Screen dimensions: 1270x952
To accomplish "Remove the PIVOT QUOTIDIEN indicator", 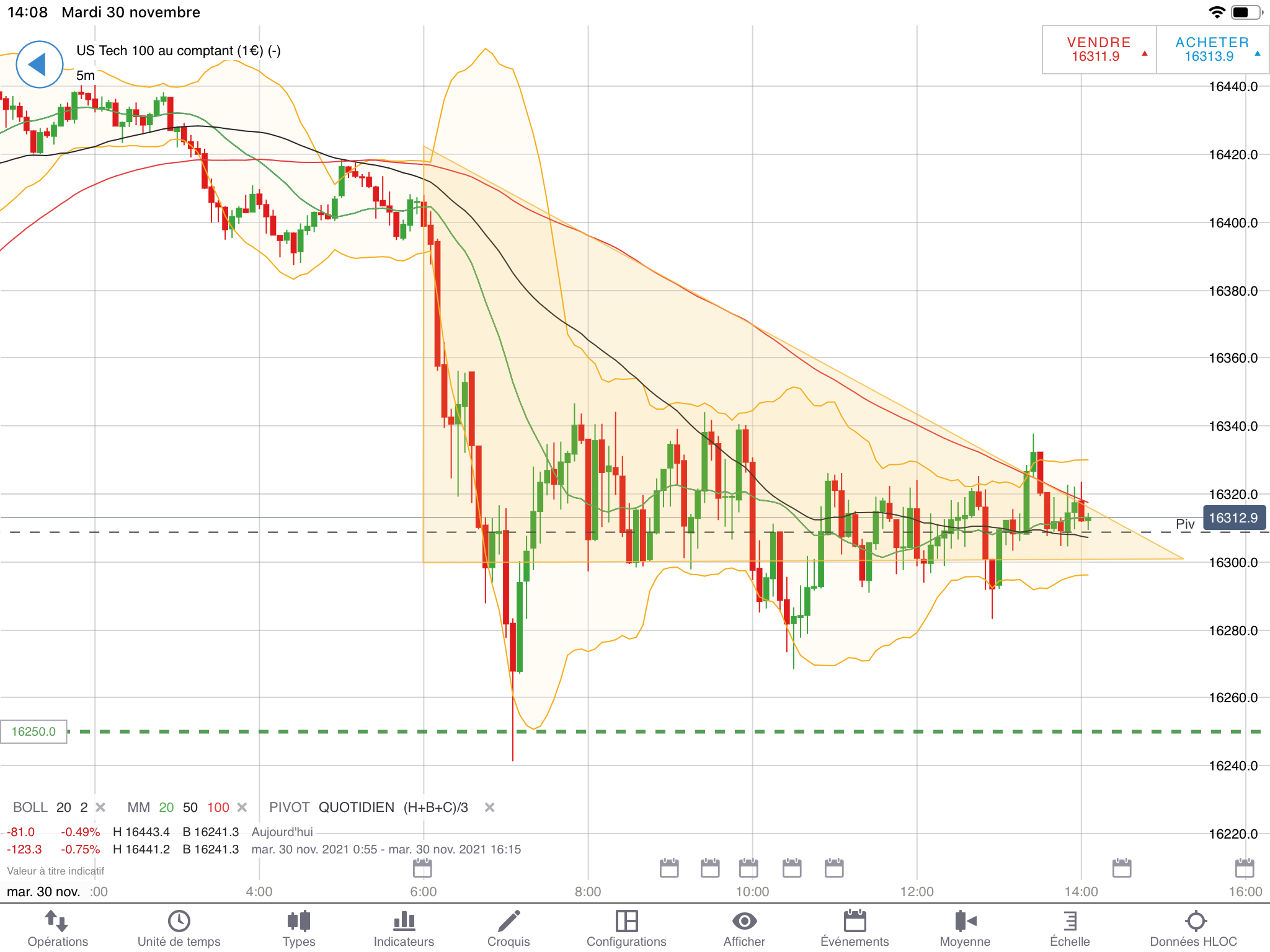I will pyautogui.click(x=489, y=807).
